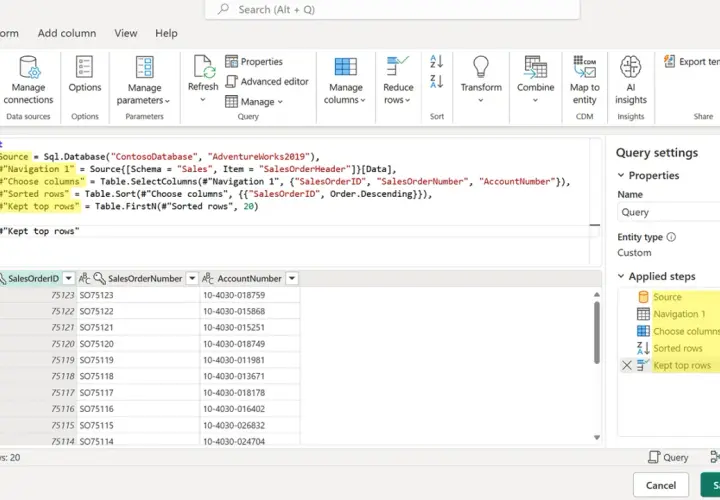Change SalesOrderNumber column data type icon
The image size is (720, 500).
(x=84, y=278)
